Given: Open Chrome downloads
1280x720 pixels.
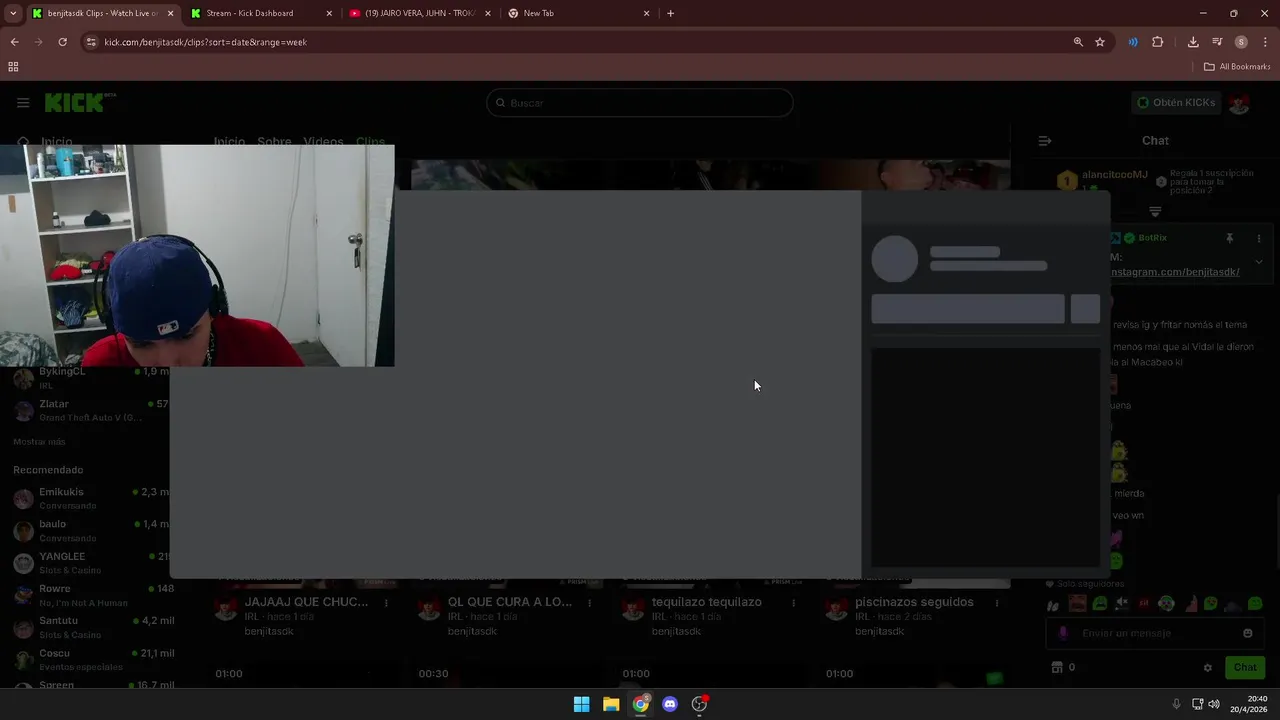Looking at the screenshot, I should [1193, 42].
